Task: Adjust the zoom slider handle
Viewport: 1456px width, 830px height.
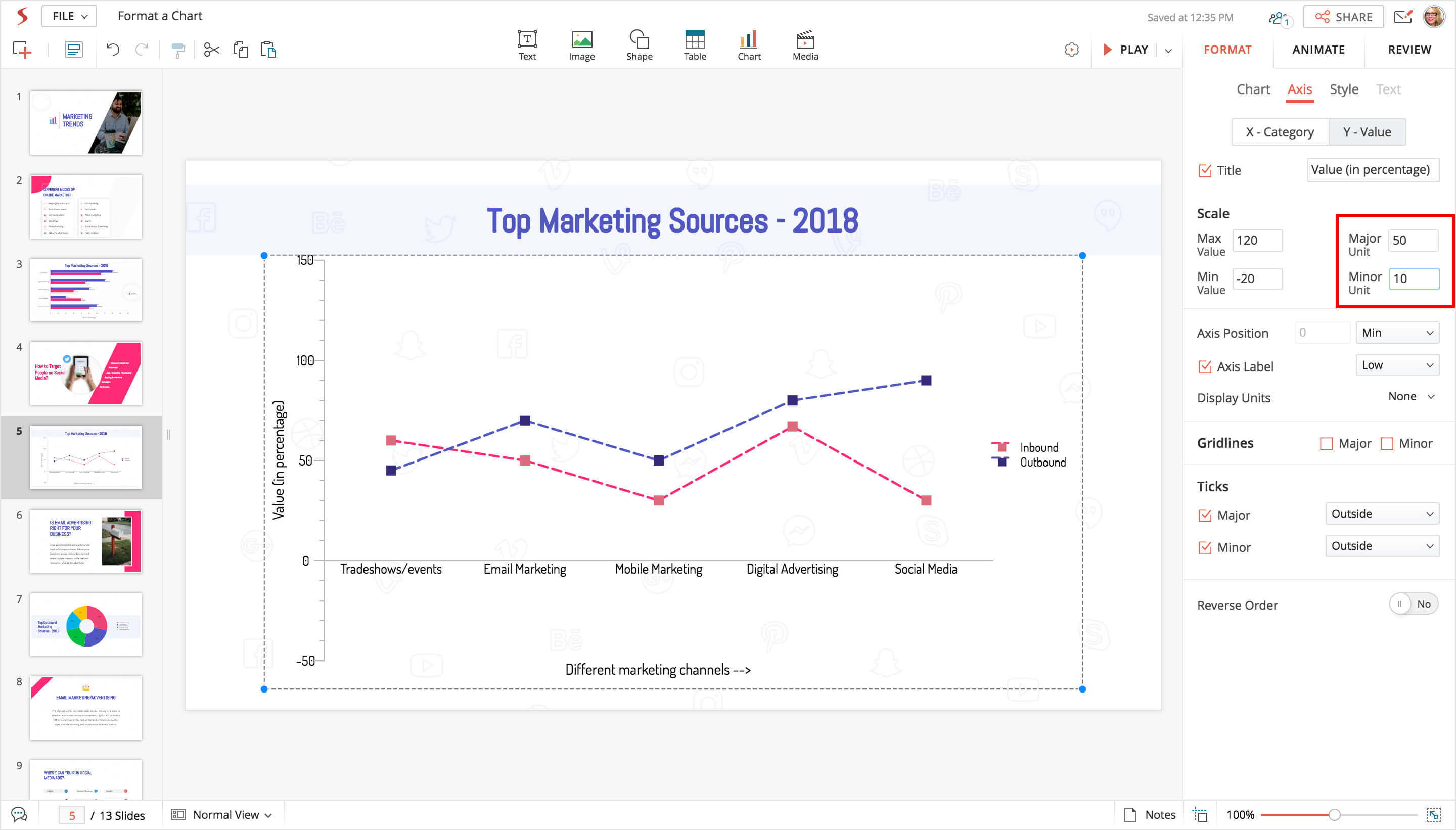Action: (x=1334, y=815)
